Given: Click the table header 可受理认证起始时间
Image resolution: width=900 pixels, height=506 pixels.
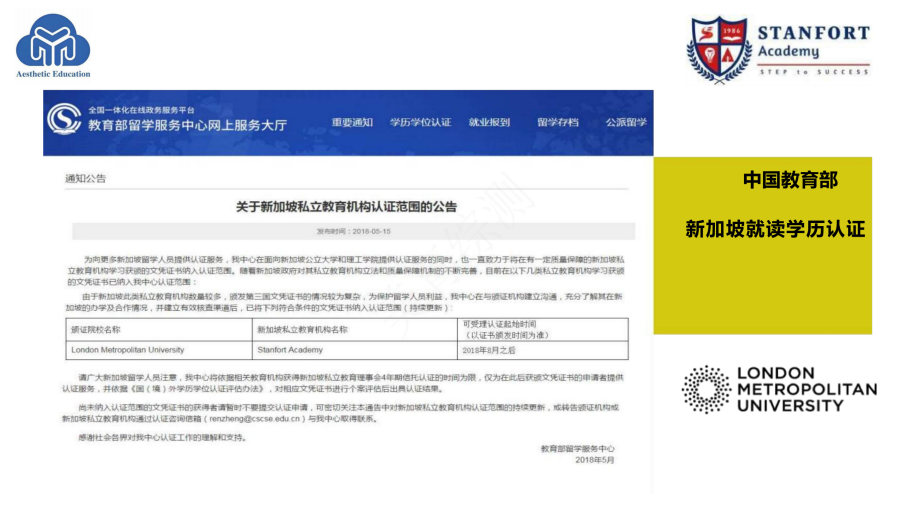Looking at the screenshot, I should pyautogui.click(x=499, y=324).
